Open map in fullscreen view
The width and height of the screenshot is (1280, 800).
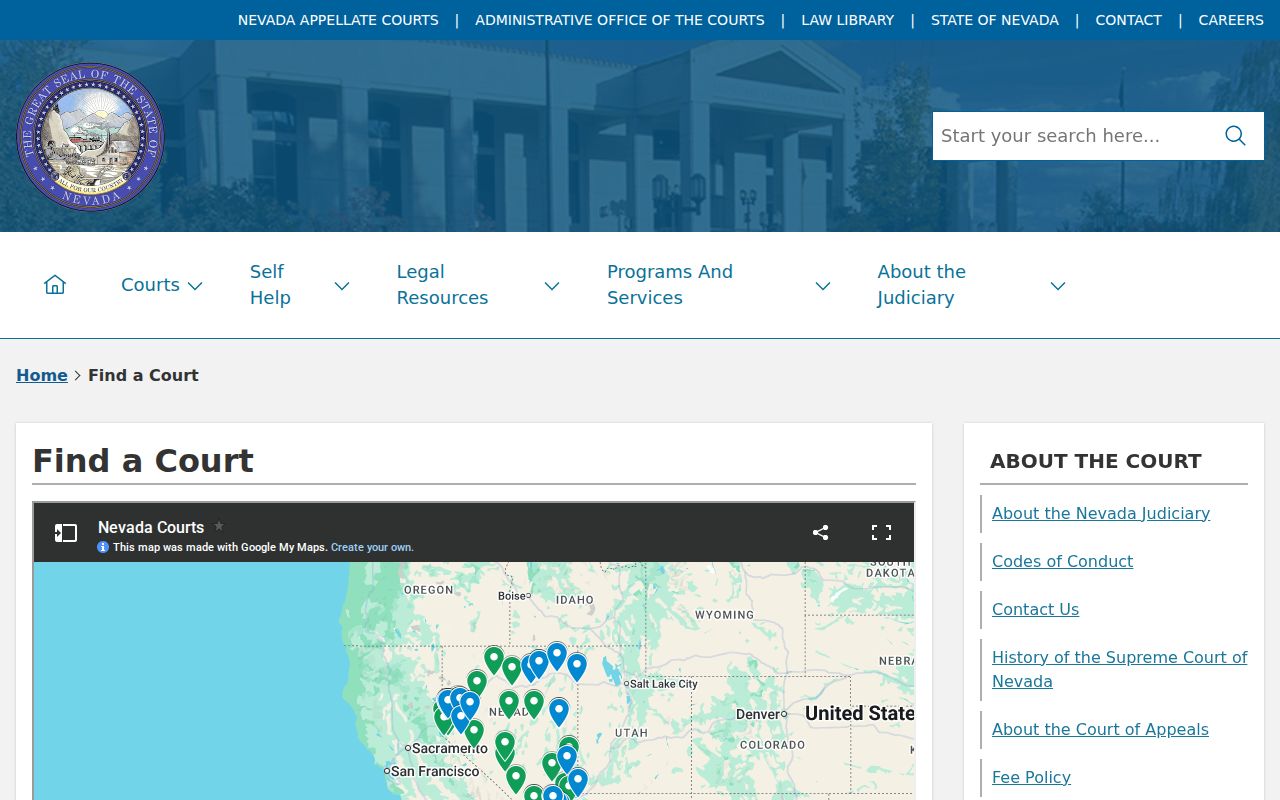click(881, 532)
